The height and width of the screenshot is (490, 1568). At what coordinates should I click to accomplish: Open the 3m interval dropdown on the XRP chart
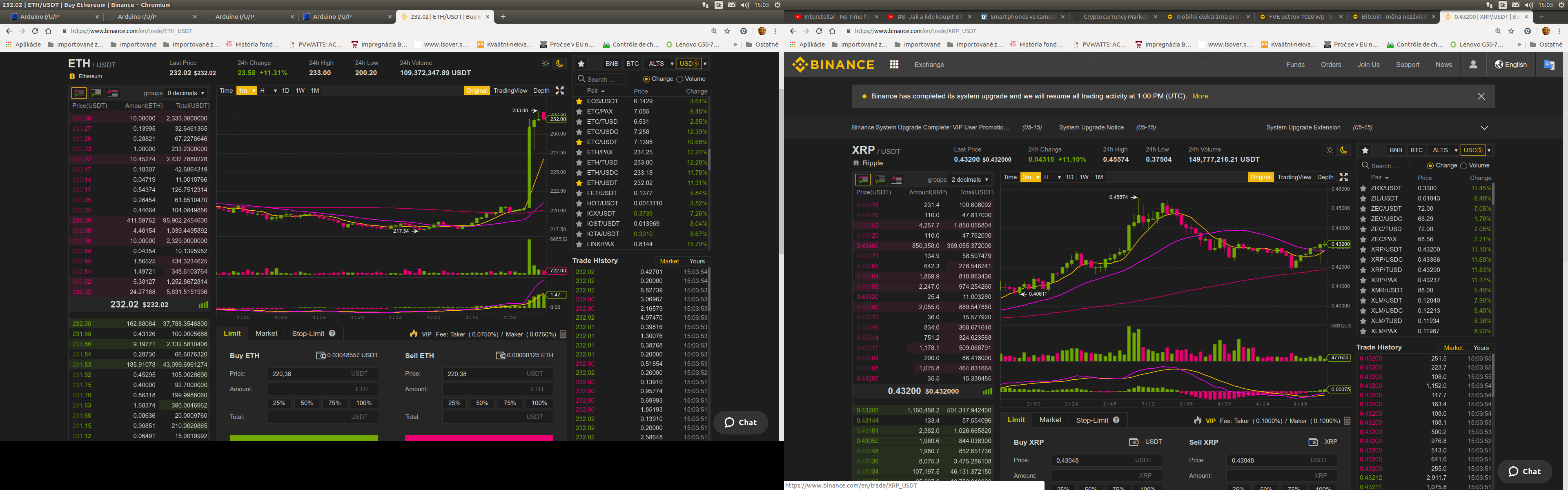click(1030, 177)
